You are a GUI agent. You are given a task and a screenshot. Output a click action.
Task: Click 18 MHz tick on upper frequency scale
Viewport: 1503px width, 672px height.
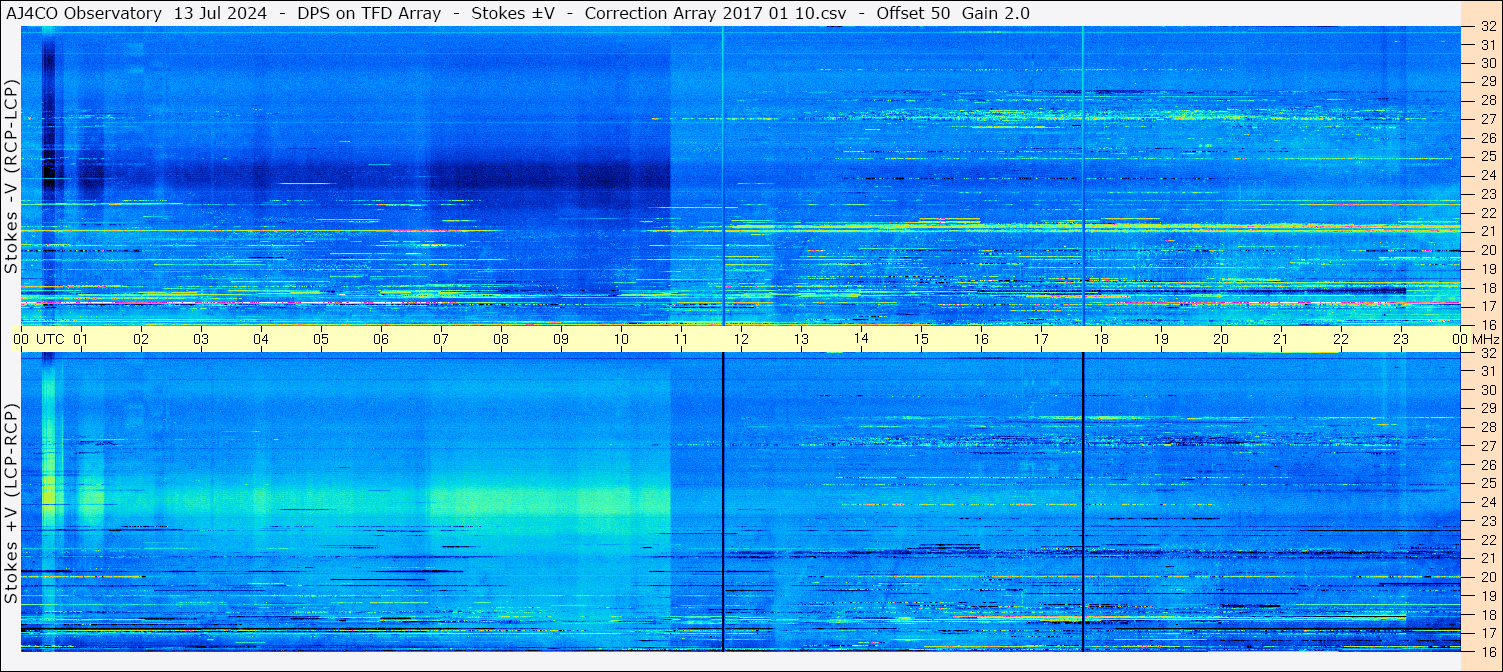(1488, 287)
